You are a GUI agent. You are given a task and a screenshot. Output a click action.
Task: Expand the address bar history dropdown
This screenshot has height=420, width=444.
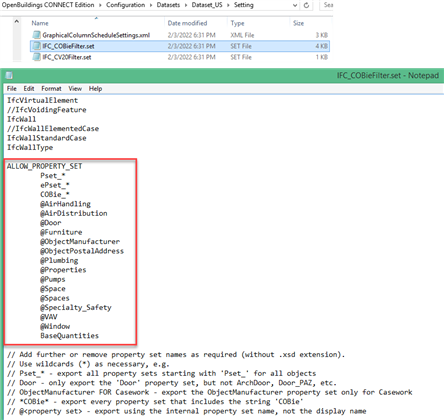(295, 5)
